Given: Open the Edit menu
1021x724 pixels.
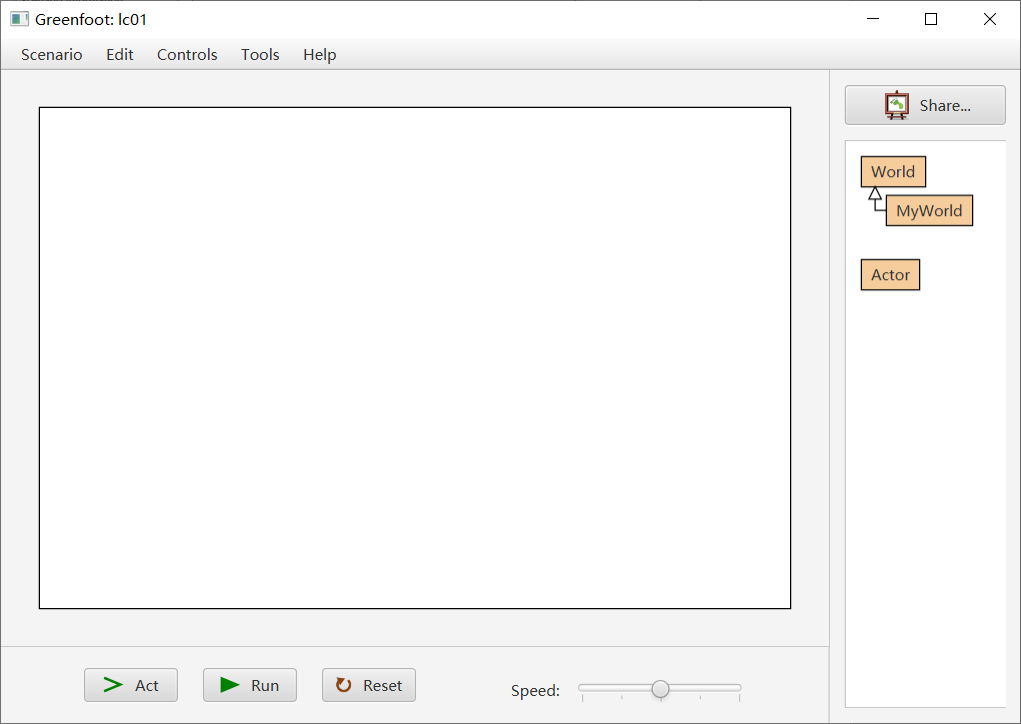Looking at the screenshot, I should [x=120, y=55].
